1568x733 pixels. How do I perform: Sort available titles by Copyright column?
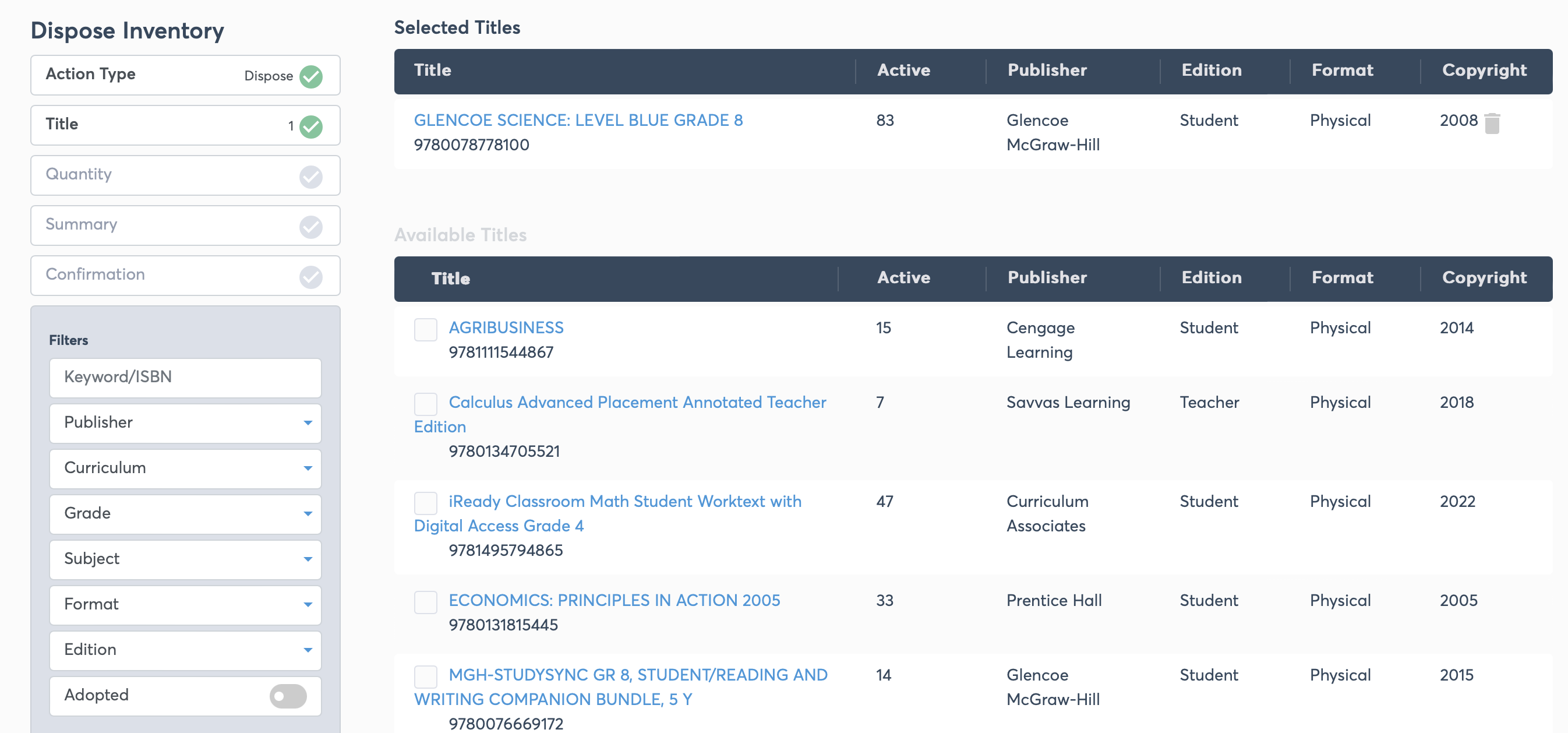1484,277
